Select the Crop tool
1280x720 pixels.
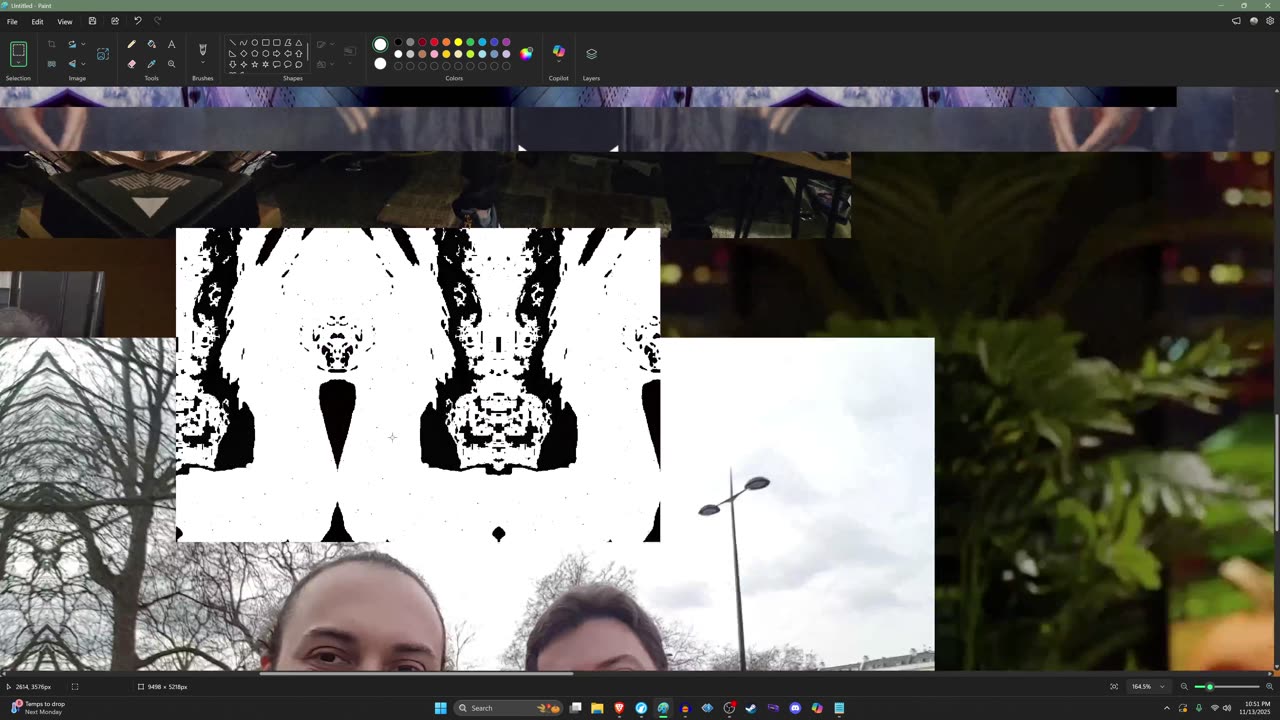[x=51, y=44]
